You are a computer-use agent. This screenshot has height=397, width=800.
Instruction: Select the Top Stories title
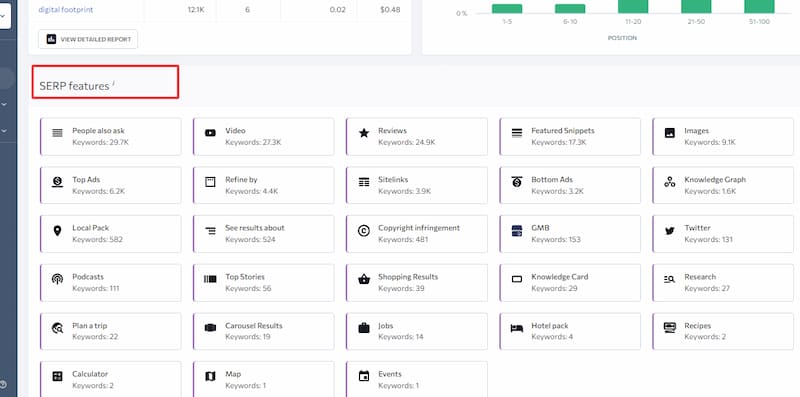click(245, 277)
